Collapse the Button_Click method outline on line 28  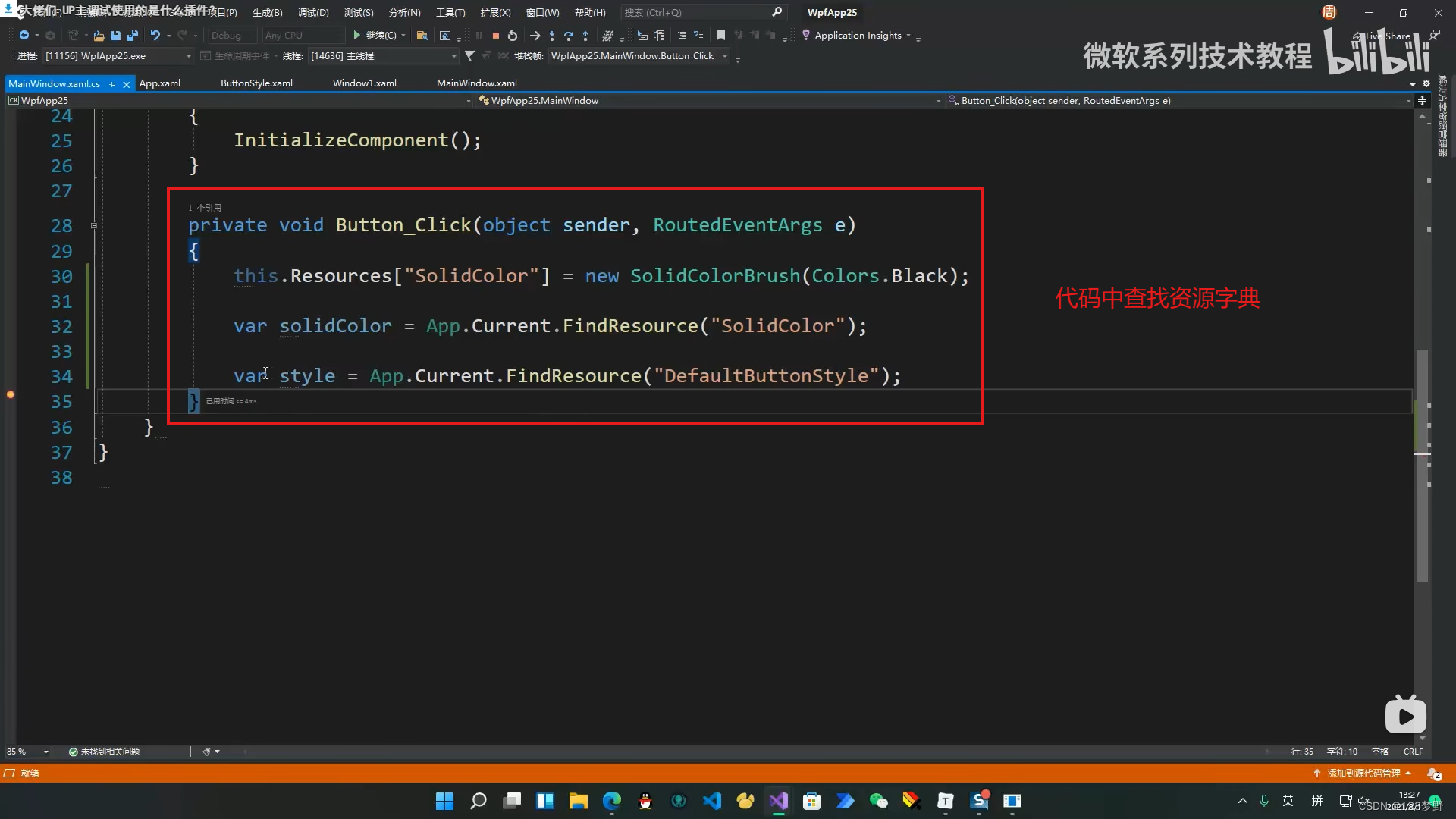point(94,226)
